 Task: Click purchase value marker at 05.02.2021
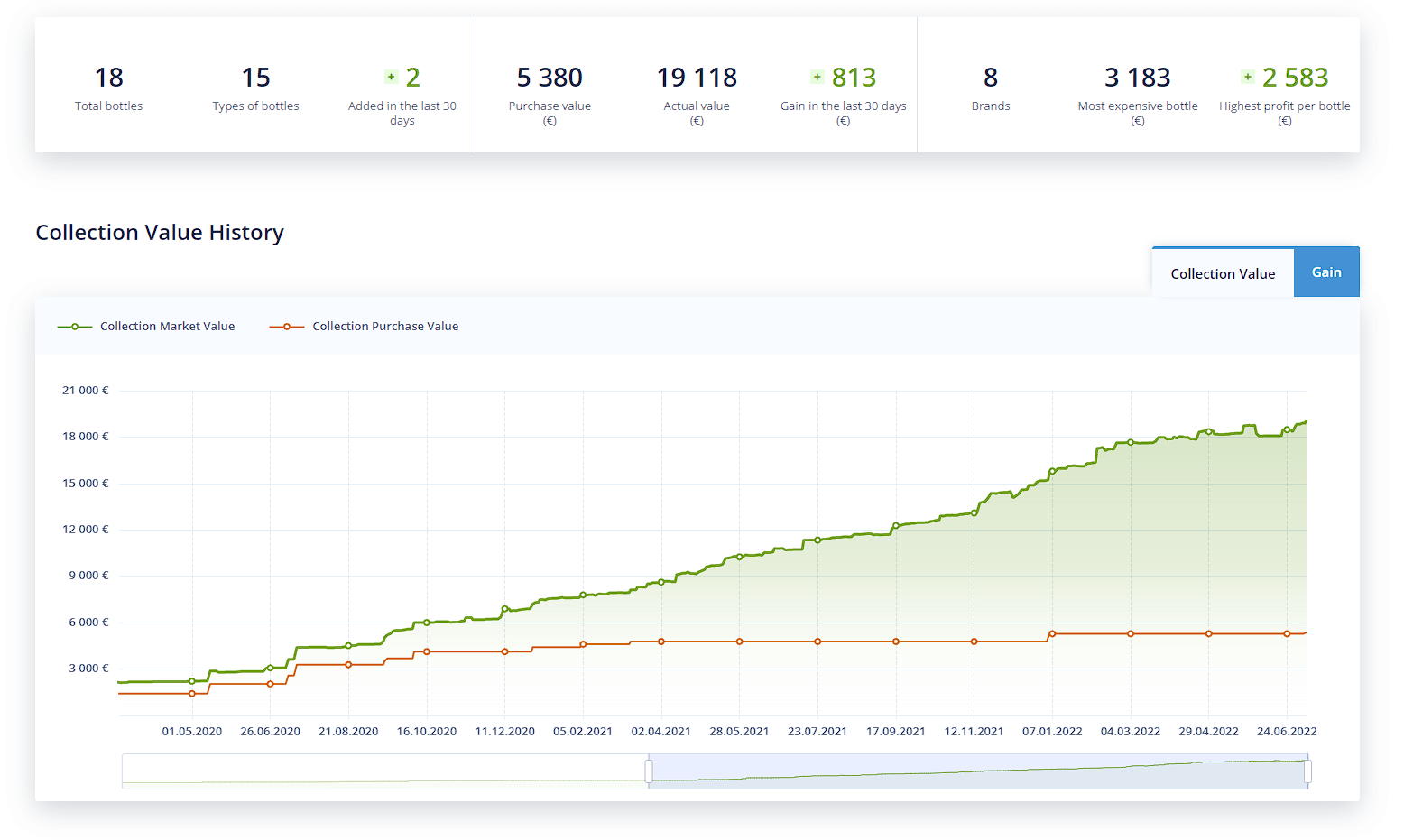[x=583, y=644]
